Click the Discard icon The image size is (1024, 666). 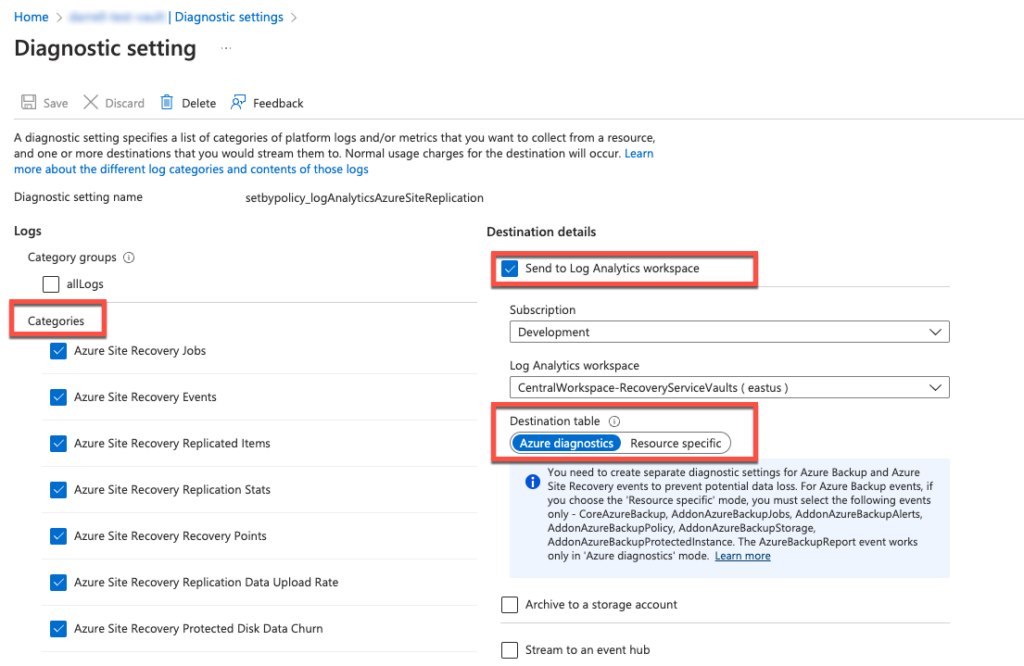tap(92, 102)
